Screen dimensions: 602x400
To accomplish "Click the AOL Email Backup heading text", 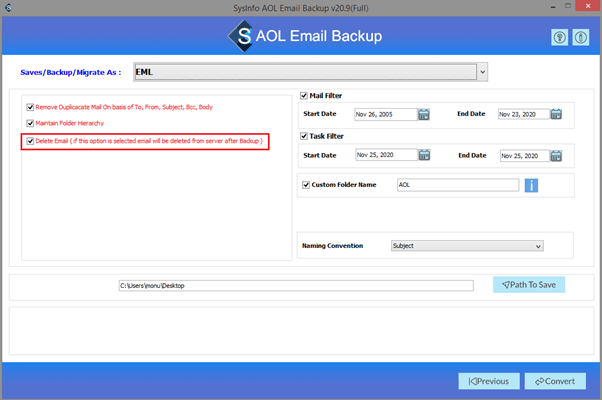I will 319,36.
